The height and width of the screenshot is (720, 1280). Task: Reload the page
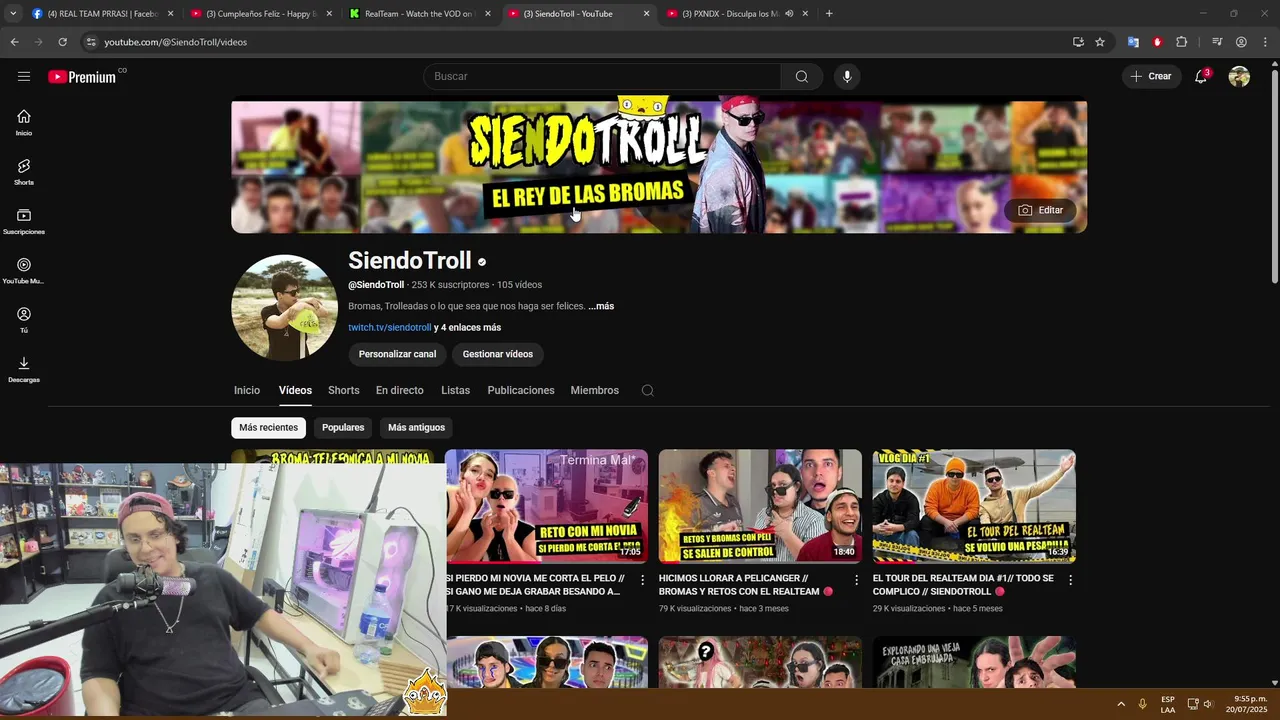(x=62, y=42)
